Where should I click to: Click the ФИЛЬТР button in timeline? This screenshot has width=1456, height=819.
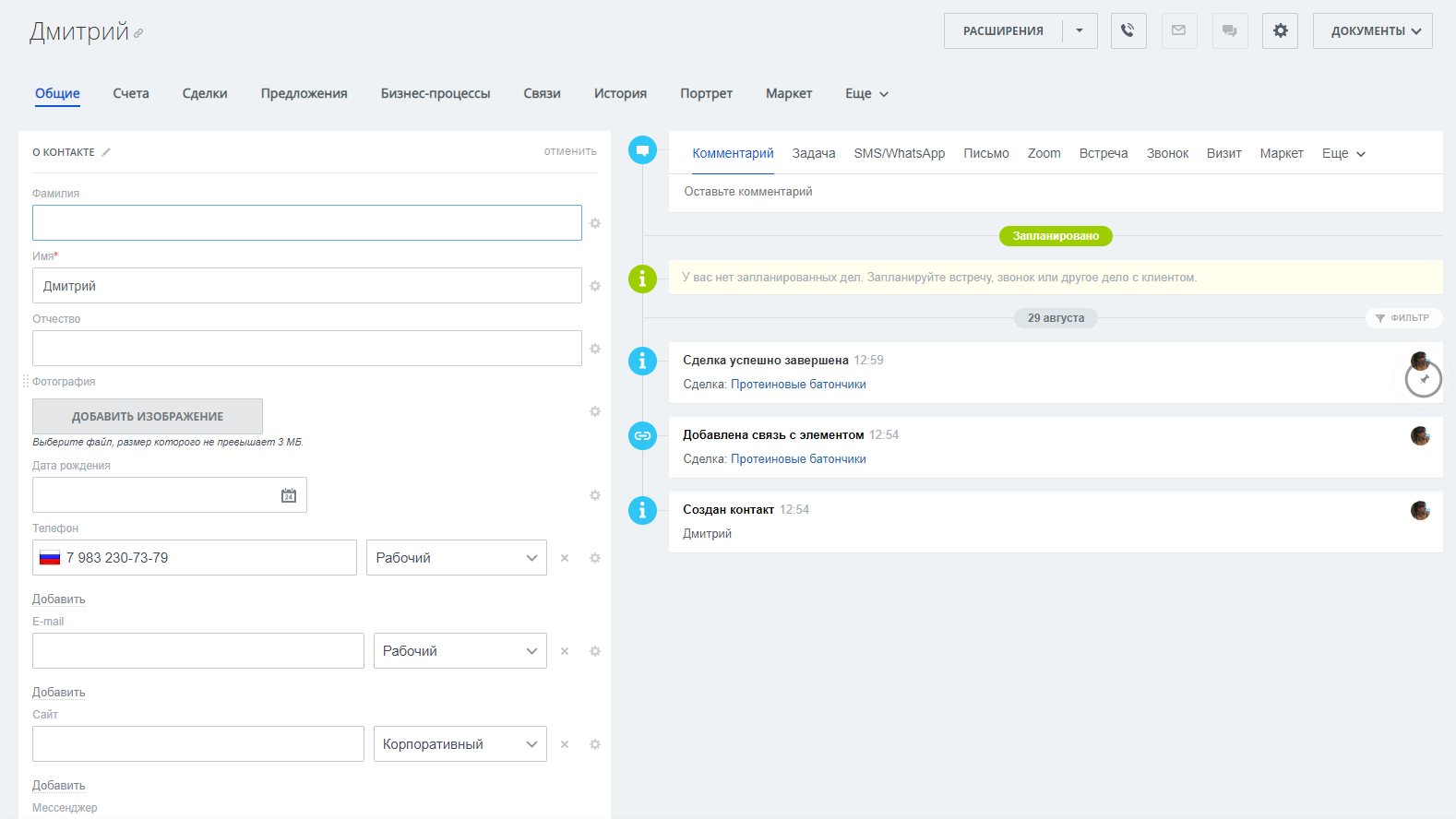1402,318
